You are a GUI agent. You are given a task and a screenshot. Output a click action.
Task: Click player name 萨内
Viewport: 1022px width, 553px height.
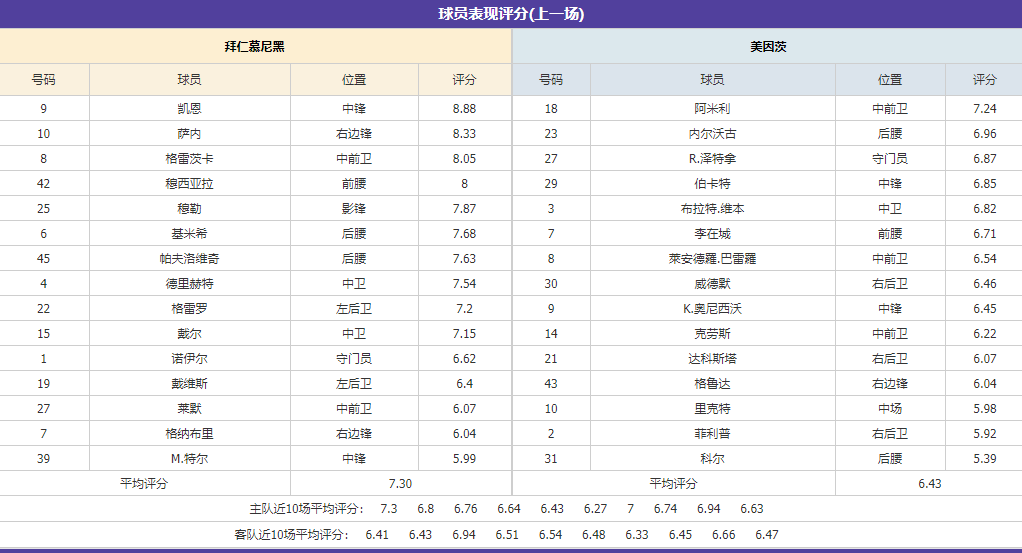tap(190, 133)
